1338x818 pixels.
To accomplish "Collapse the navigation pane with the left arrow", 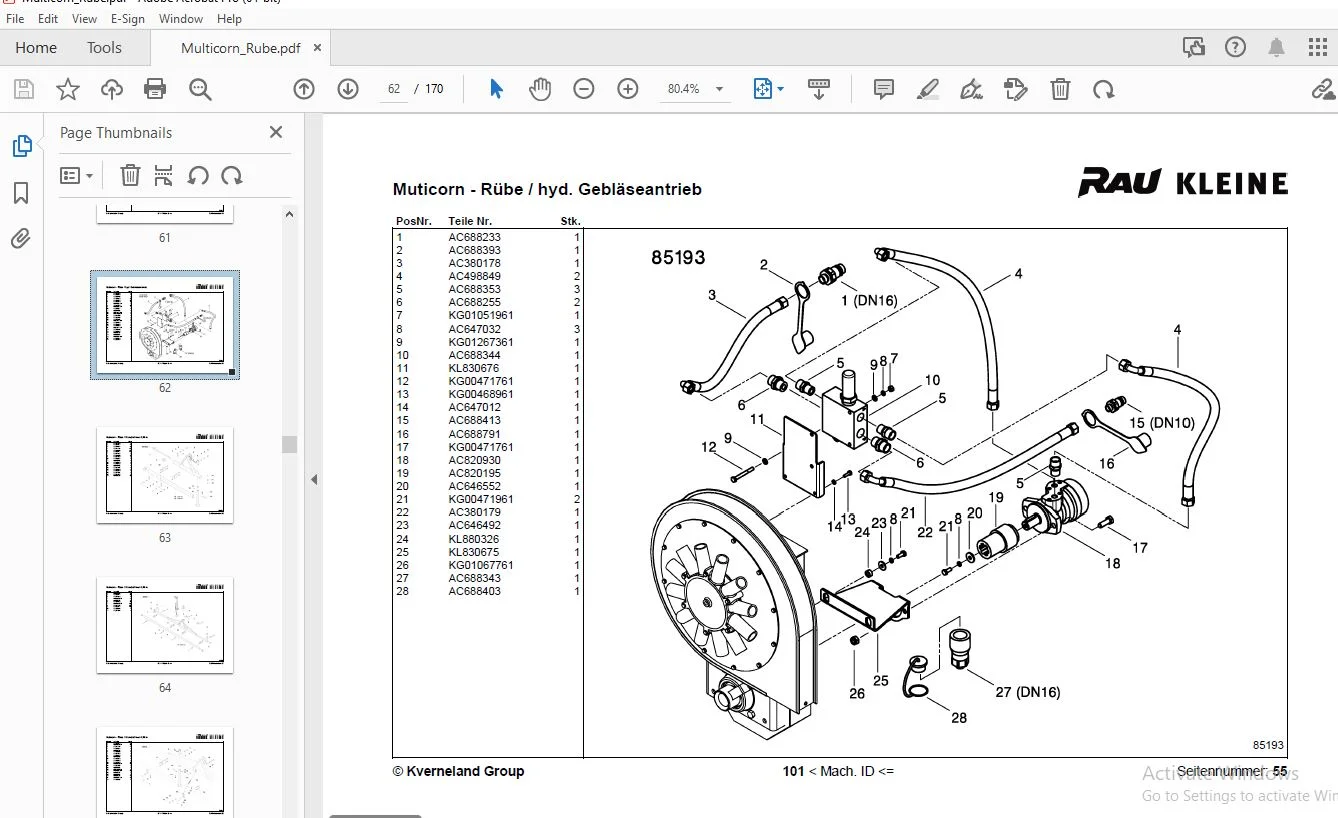I will pos(313,480).
